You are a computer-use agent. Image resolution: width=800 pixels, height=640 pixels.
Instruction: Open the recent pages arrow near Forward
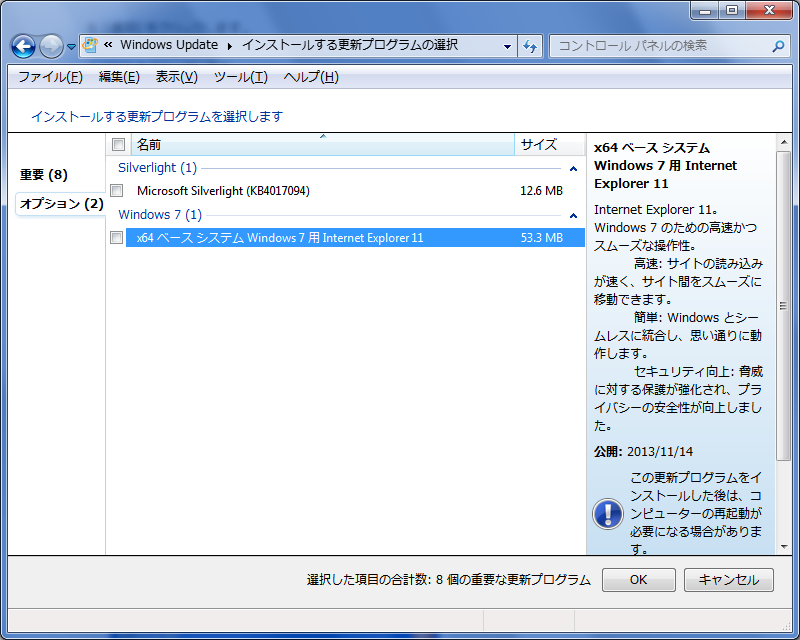(x=71, y=47)
